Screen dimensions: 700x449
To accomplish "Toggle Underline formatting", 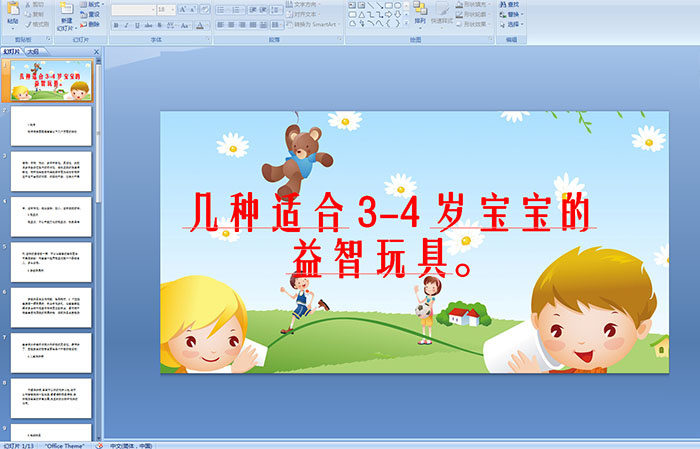I will 137,25.
